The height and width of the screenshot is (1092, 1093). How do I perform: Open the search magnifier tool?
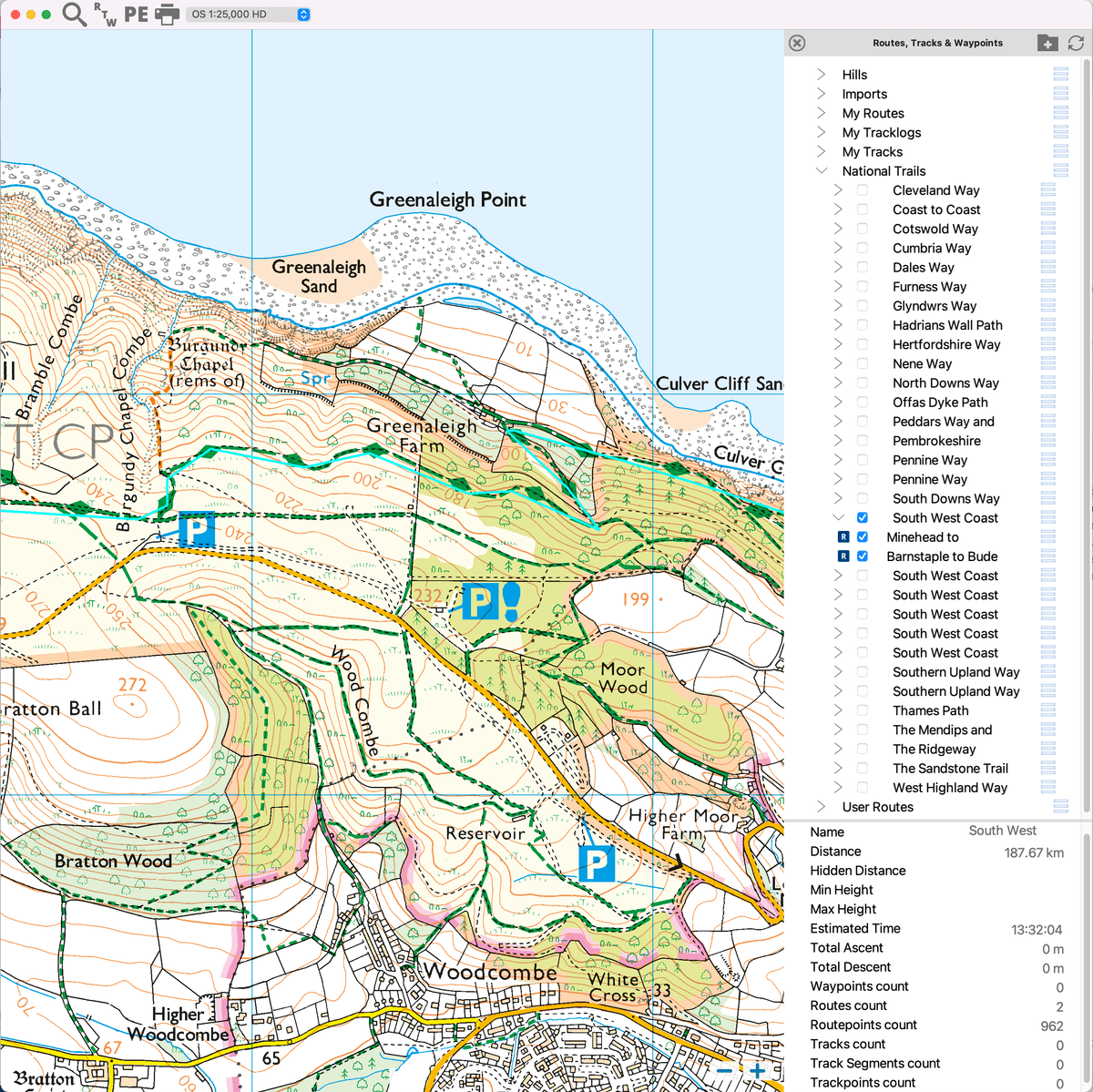(x=74, y=15)
